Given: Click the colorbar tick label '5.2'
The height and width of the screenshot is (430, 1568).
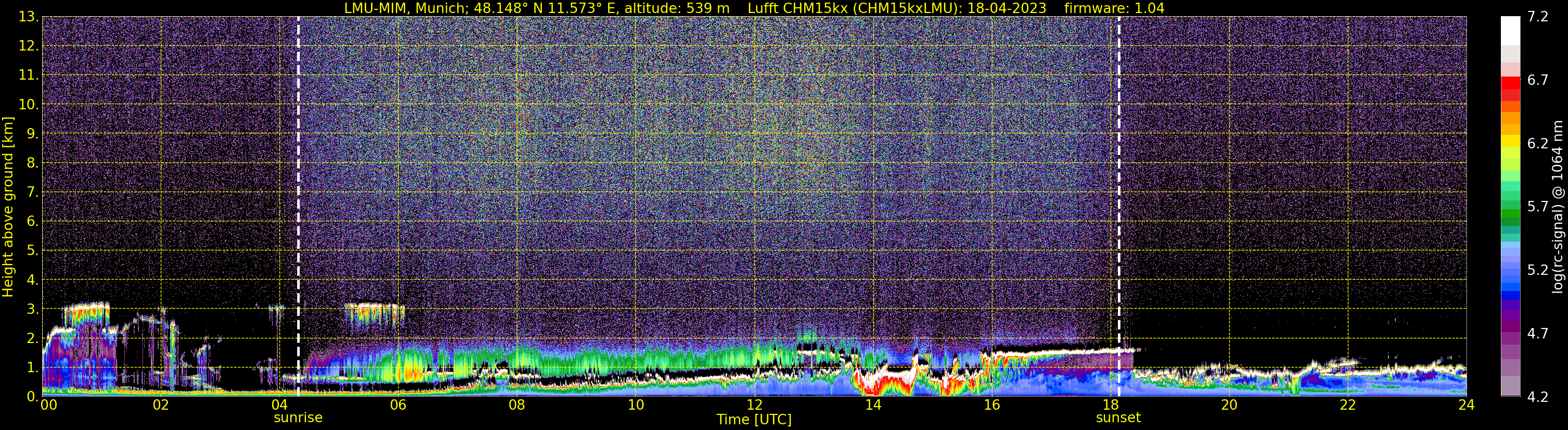Looking at the screenshot, I should pyautogui.click(x=1538, y=270).
